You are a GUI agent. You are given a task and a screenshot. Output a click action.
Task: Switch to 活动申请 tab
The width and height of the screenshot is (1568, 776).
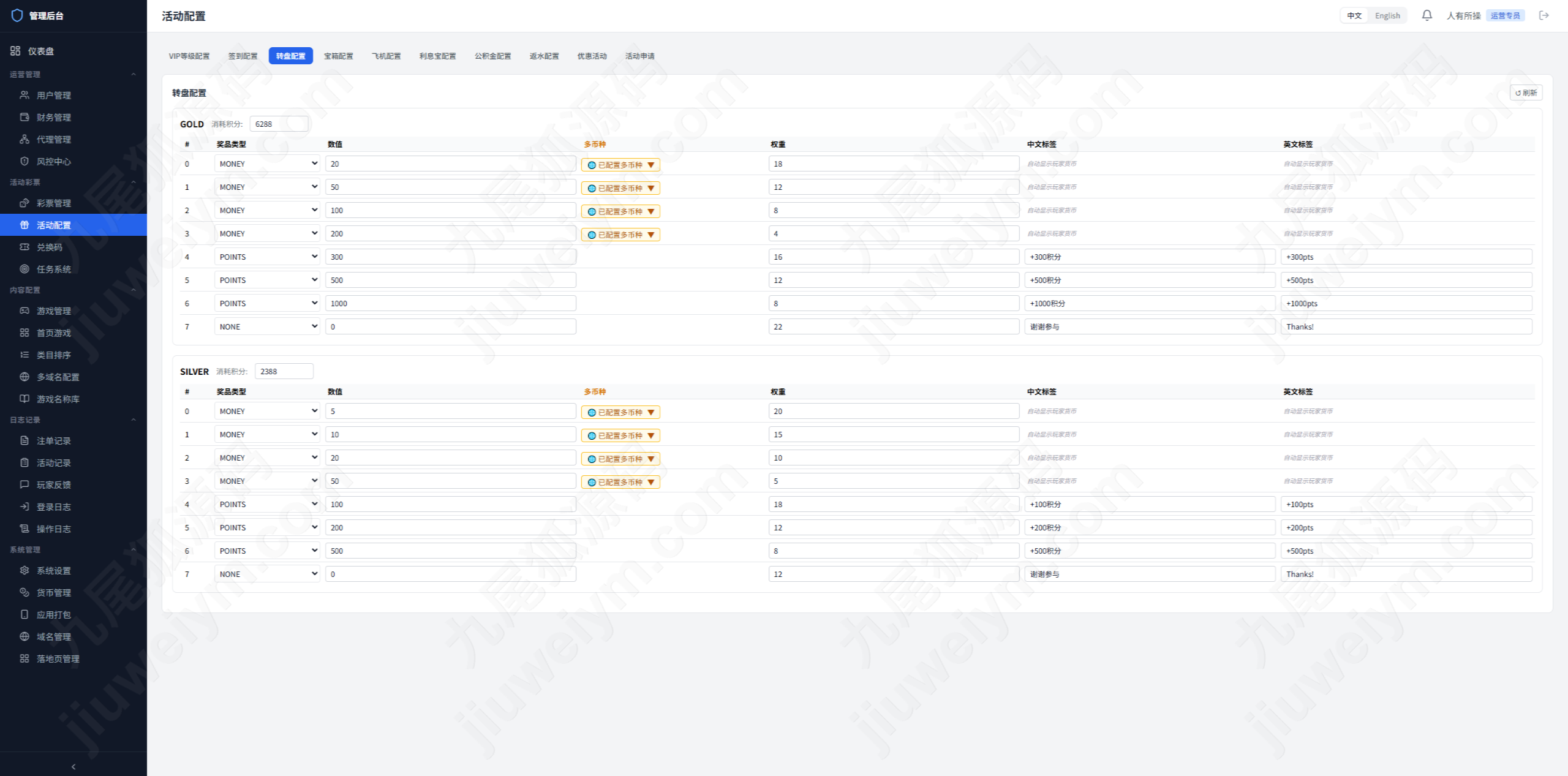point(639,56)
